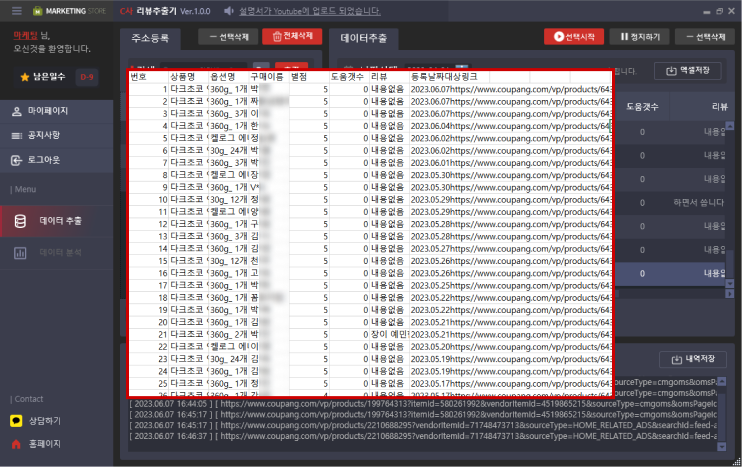This screenshot has height=467, width=742.
Task: Open the 데이터 분석 chart menu
Action: tap(21, 253)
